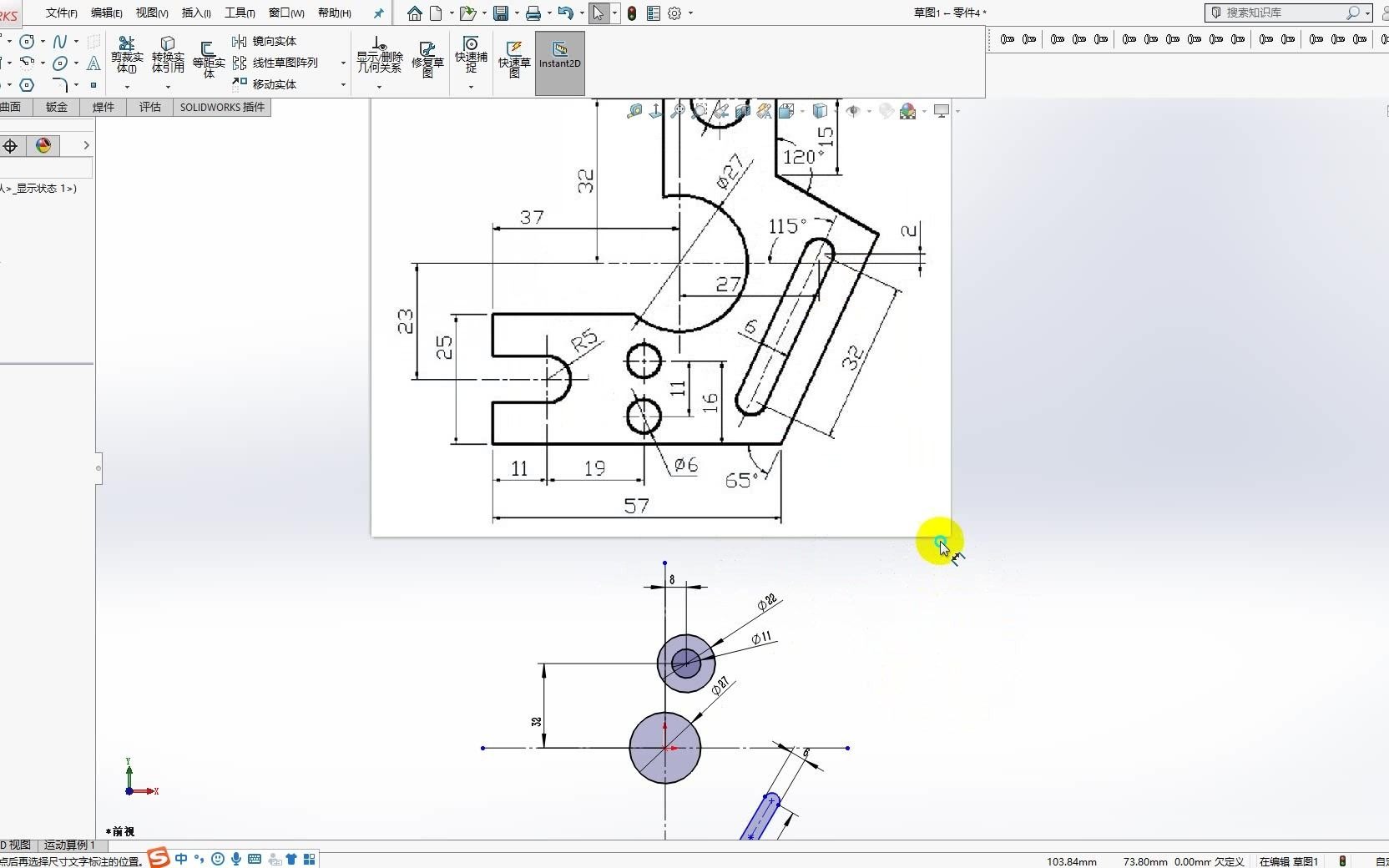1389x868 pixels.
Task: Open the 工具(T) menu
Action: click(240, 13)
